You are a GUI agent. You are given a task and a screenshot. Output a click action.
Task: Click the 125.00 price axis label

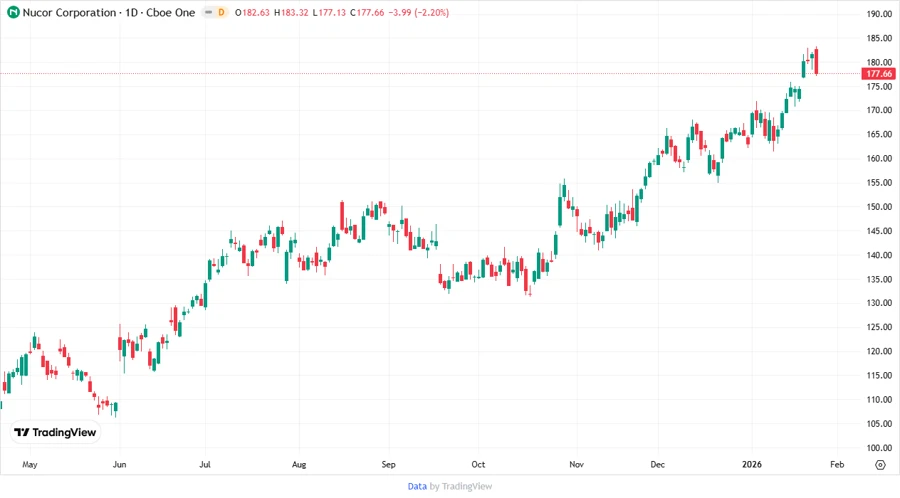[x=879, y=327]
